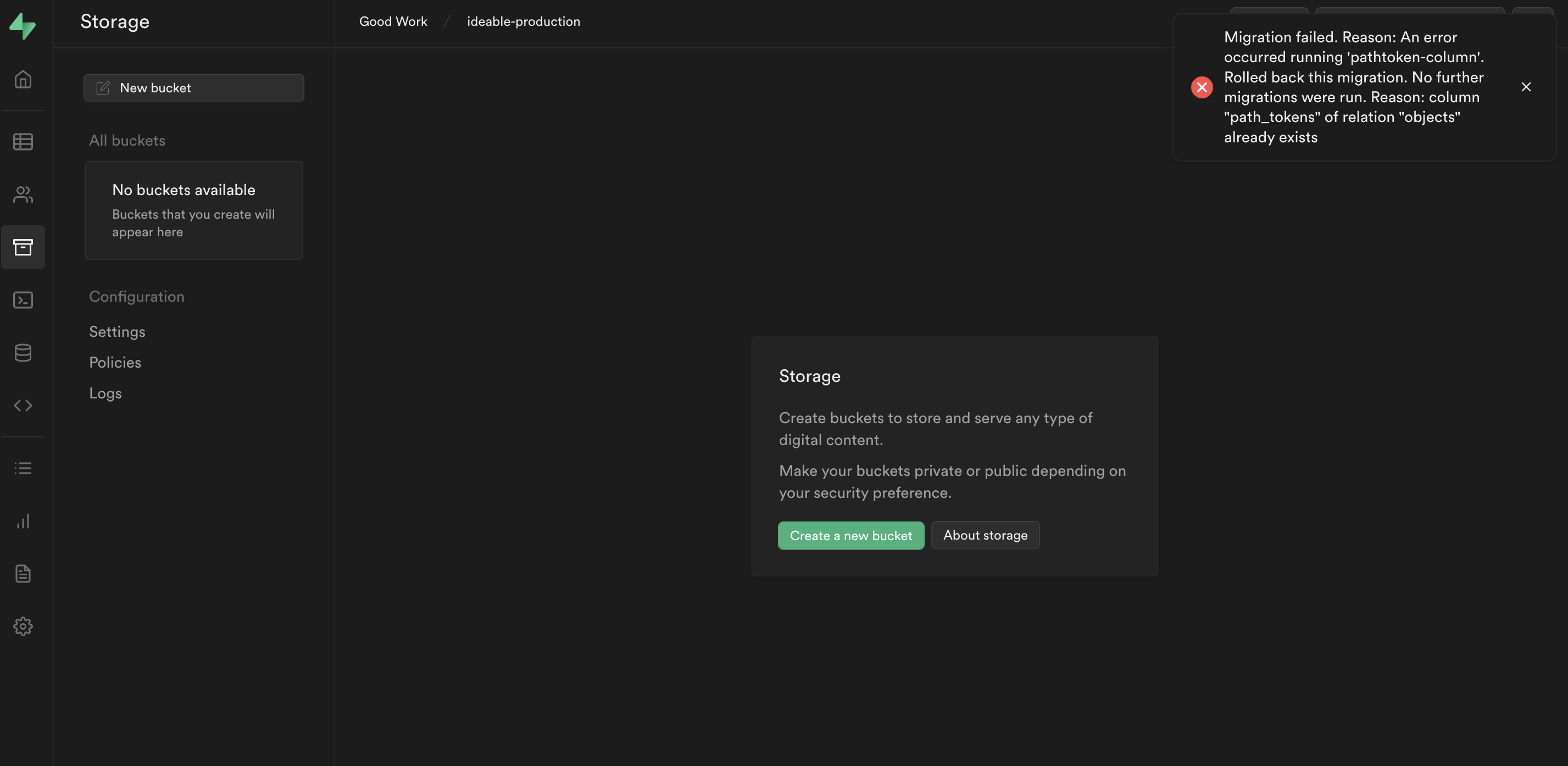Open storage Policies page
Image resolution: width=1568 pixels, height=766 pixels.
point(114,362)
